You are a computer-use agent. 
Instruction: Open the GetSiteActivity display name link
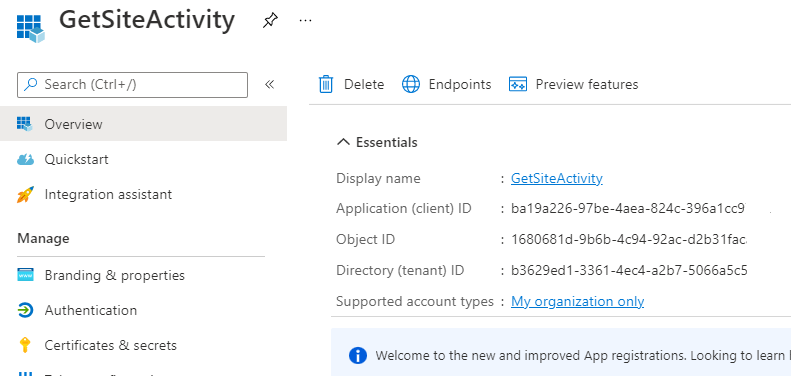557,178
